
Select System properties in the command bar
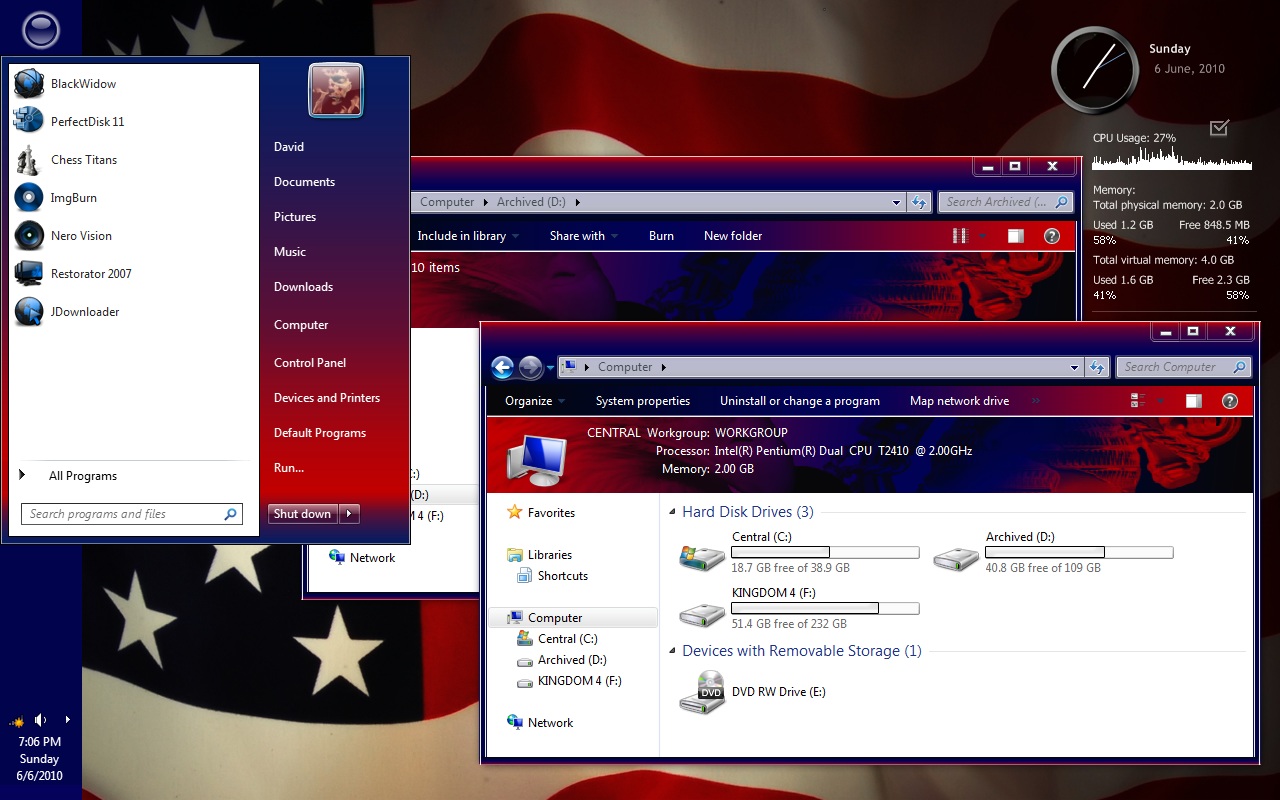[x=642, y=400]
